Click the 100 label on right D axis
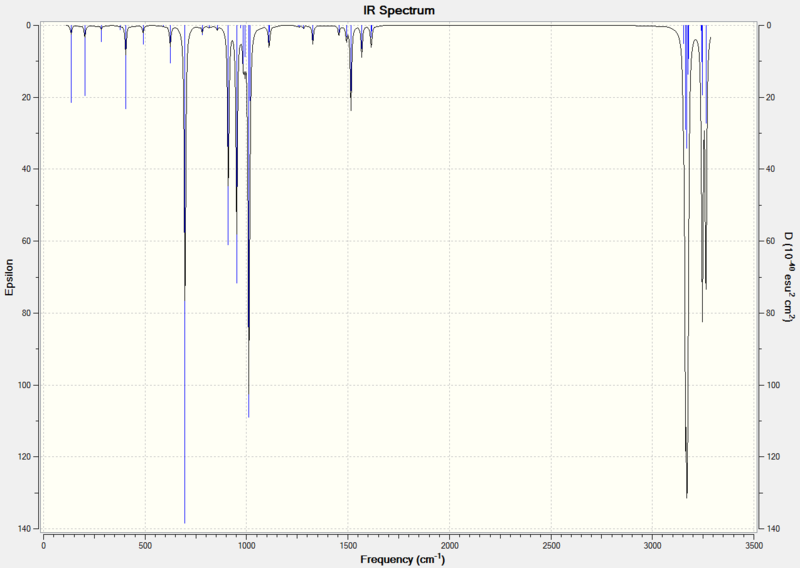The image size is (800, 568). [x=773, y=385]
